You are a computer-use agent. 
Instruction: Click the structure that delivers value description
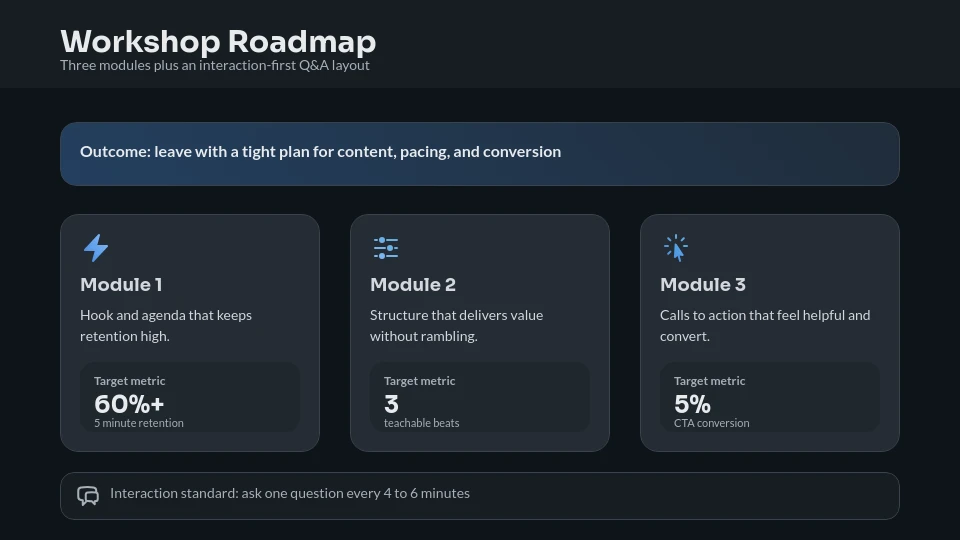tap(456, 326)
